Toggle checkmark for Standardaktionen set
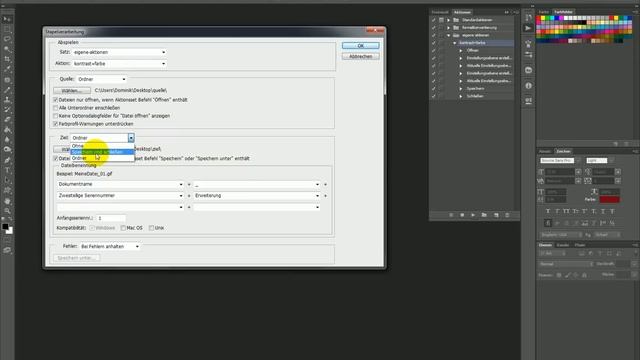This screenshot has width=640, height=360. [433, 20]
